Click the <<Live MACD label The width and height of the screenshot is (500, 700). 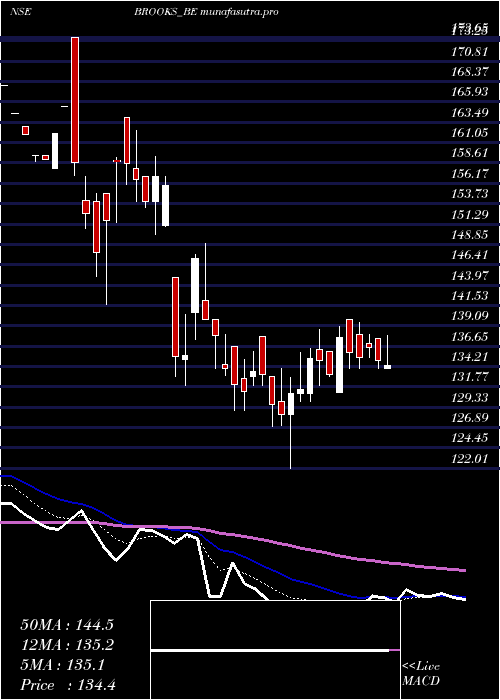(x=421, y=674)
